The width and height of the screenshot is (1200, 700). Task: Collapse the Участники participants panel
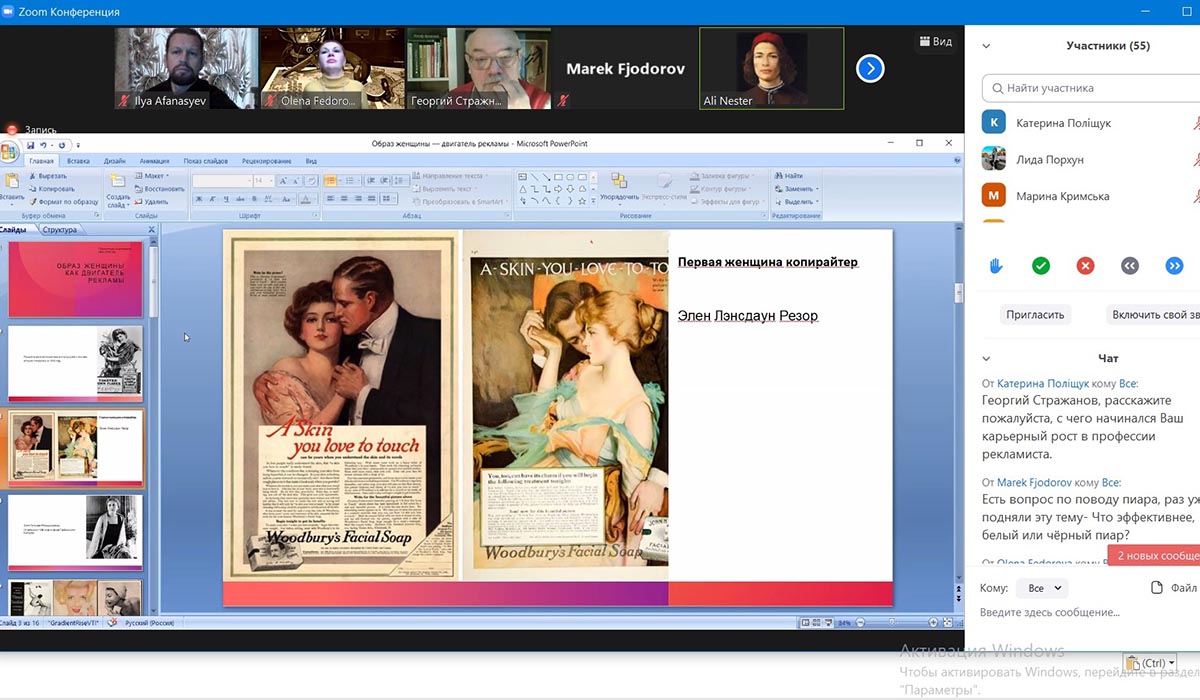click(x=986, y=46)
